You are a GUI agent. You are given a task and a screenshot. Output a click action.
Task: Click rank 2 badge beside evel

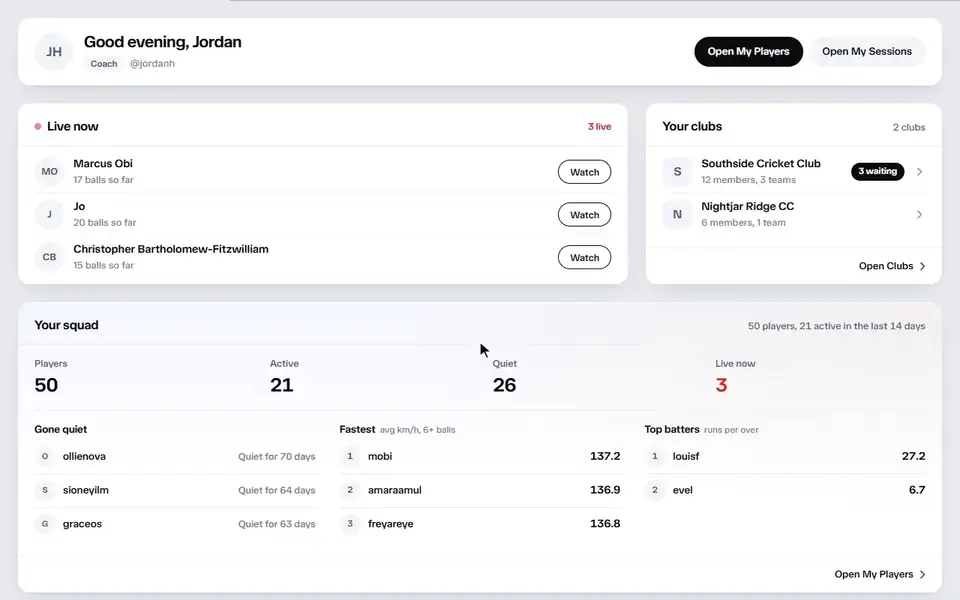point(654,490)
